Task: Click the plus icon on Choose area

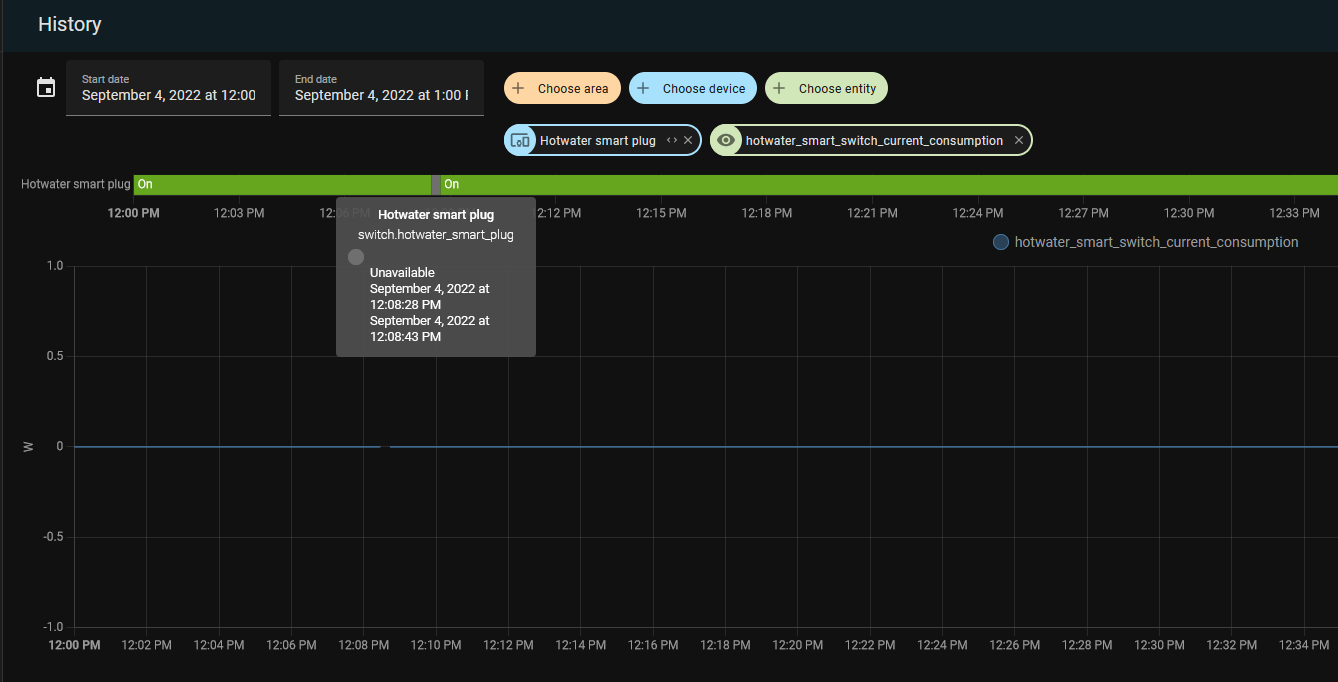Action: point(517,88)
